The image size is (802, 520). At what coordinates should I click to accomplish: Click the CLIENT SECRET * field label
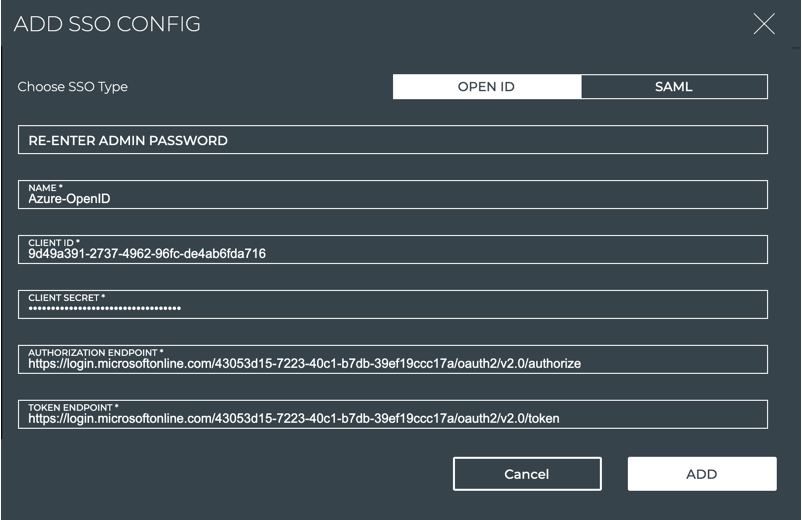pyautogui.click(x=66, y=298)
